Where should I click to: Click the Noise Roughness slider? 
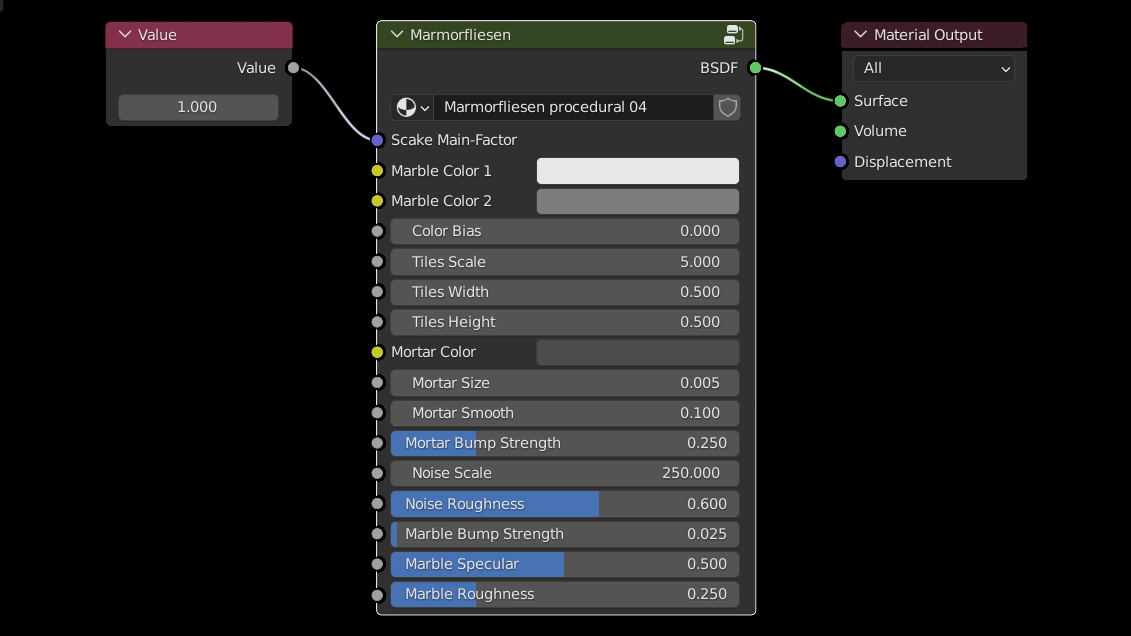coord(565,504)
